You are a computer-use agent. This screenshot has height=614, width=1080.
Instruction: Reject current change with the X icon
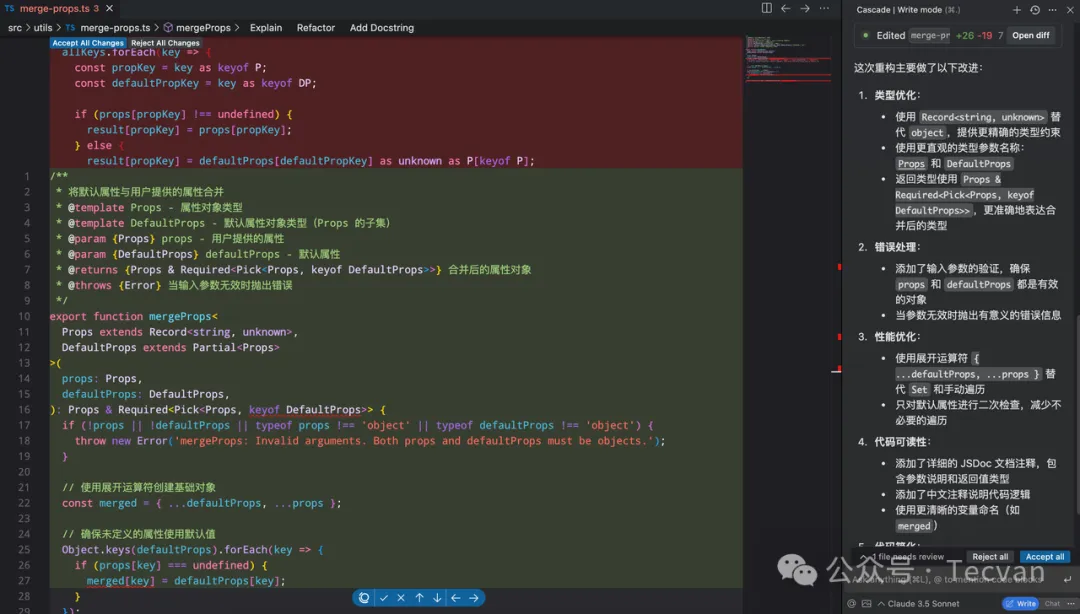pyautogui.click(x=401, y=598)
